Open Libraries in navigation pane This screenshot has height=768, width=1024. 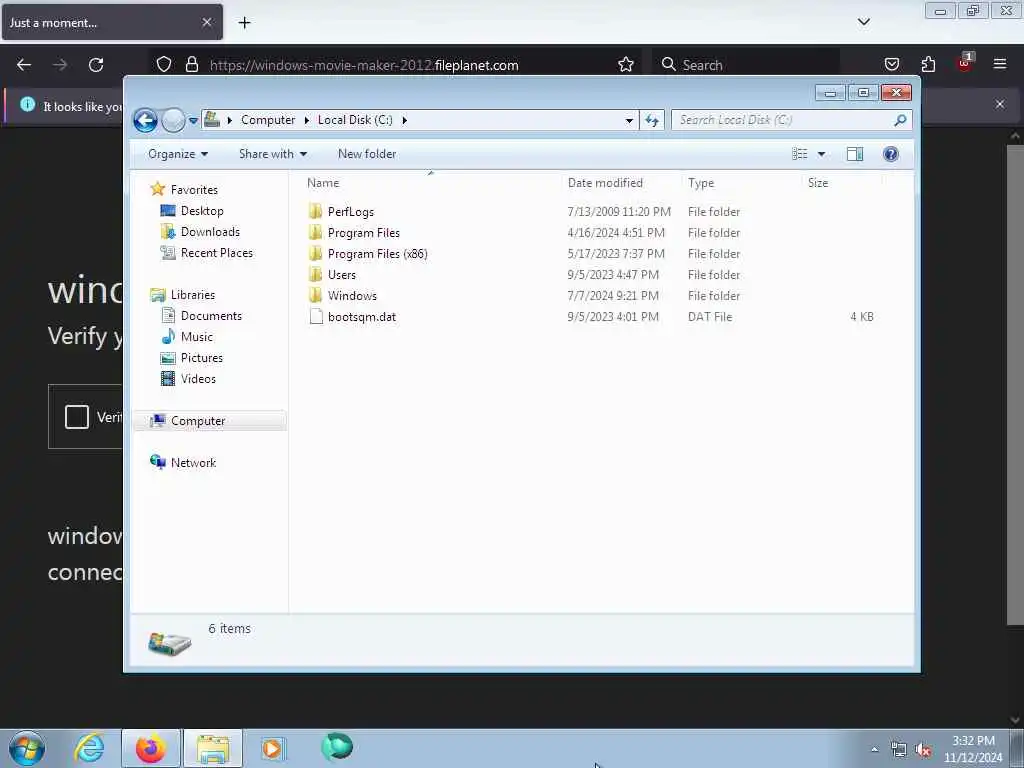[193, 295]
